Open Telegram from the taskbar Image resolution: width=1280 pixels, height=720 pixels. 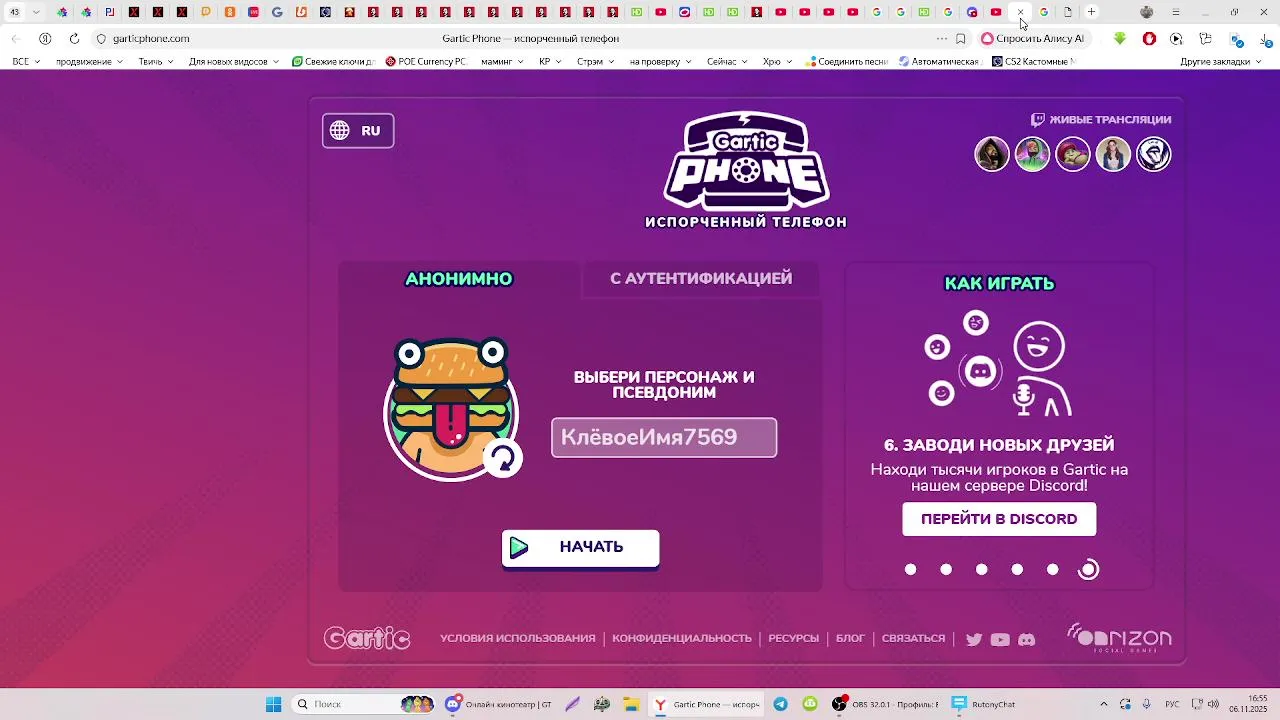tap(780, 704)
